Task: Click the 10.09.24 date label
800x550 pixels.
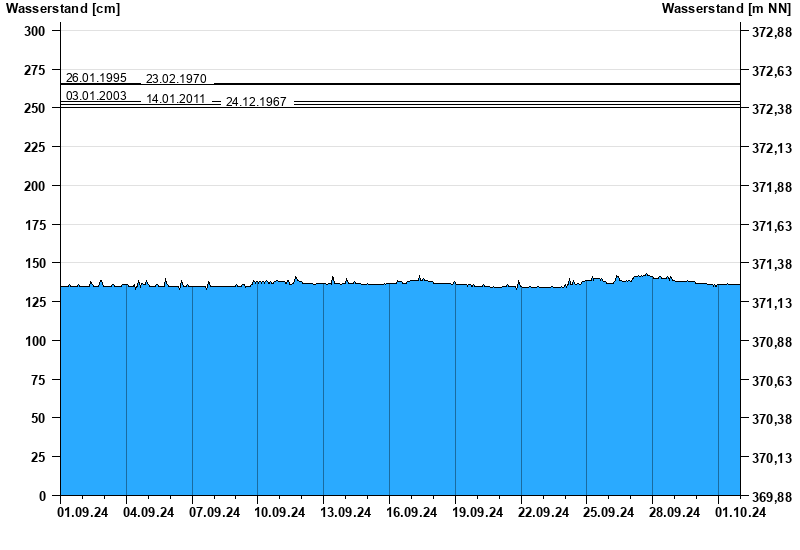Action: coord(280,512)
